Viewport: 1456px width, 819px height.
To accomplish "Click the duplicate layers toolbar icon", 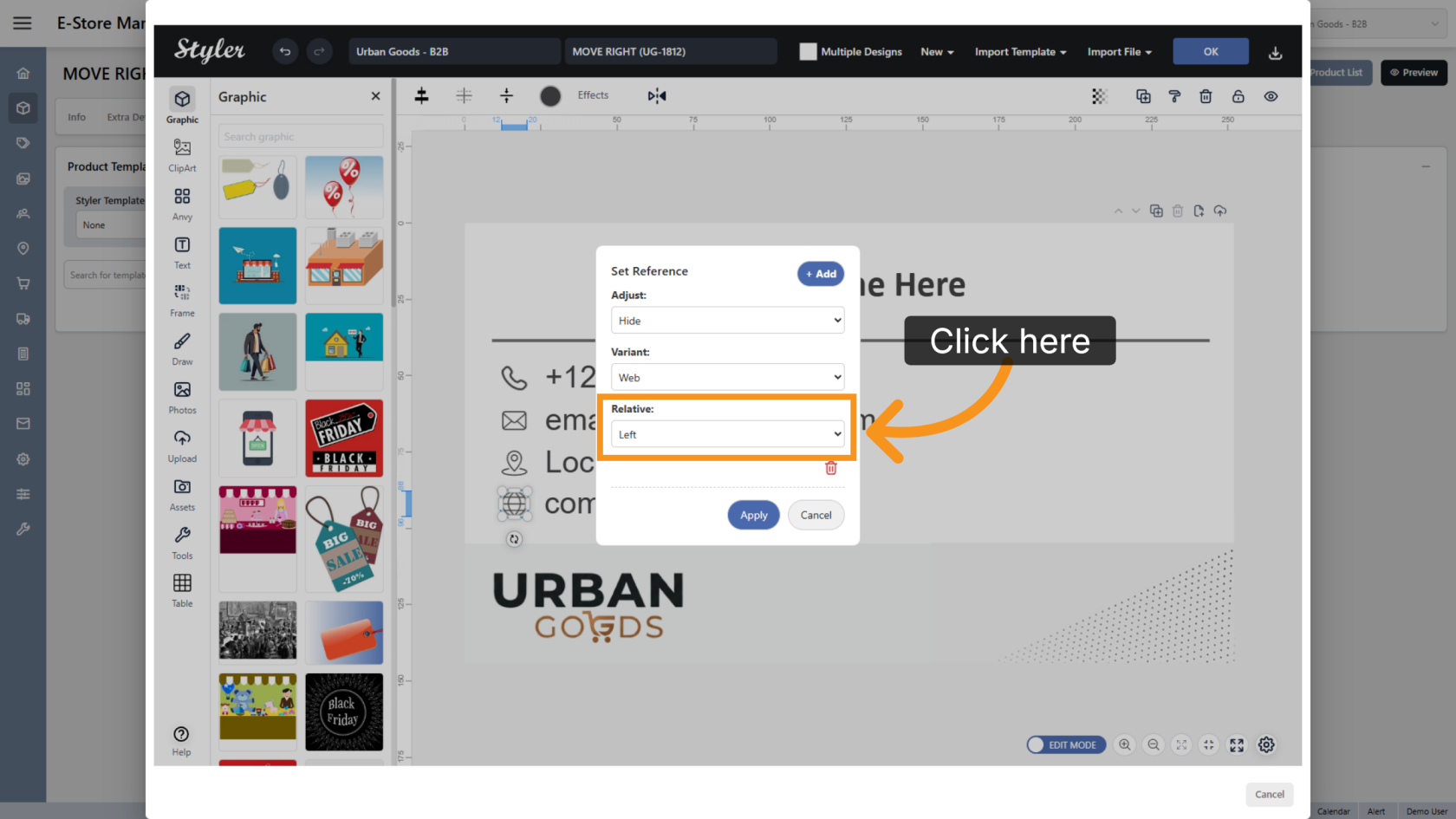I will [x=1143, y=96].
